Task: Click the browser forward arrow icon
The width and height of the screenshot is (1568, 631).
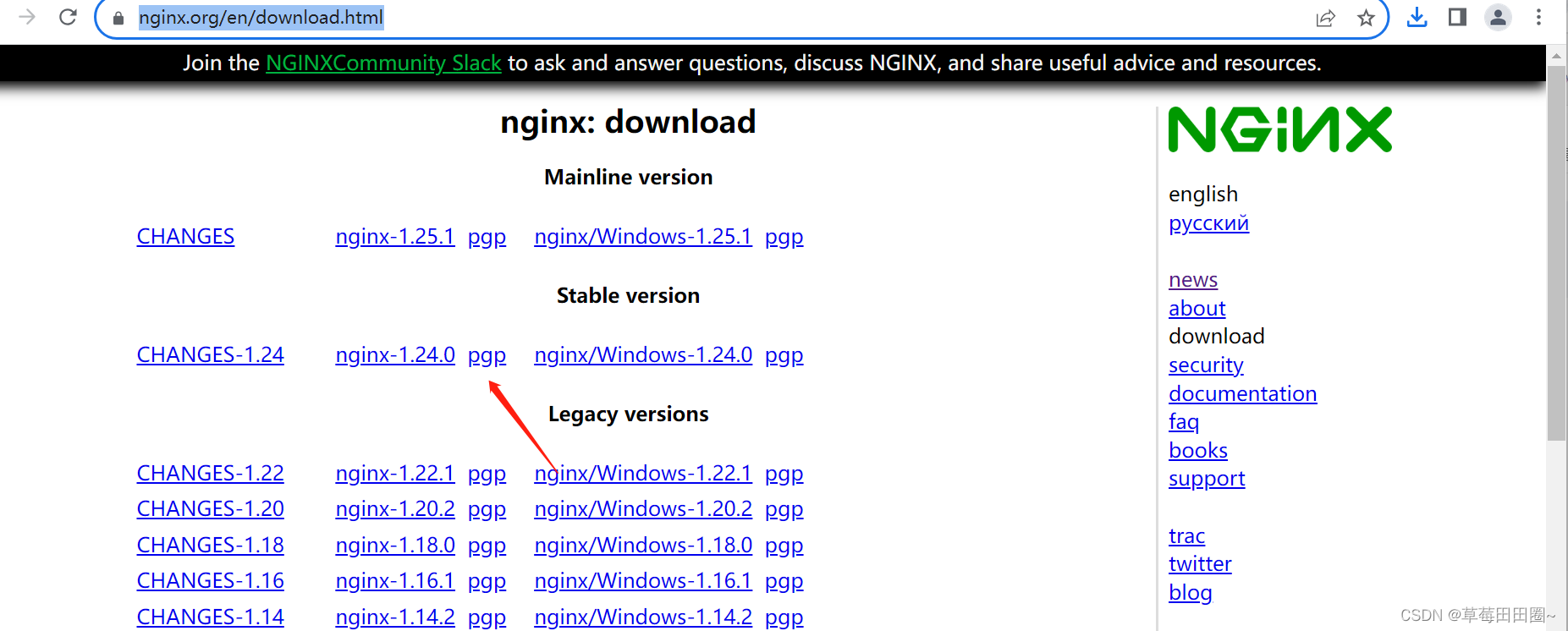Action: [x=27, y=17]
